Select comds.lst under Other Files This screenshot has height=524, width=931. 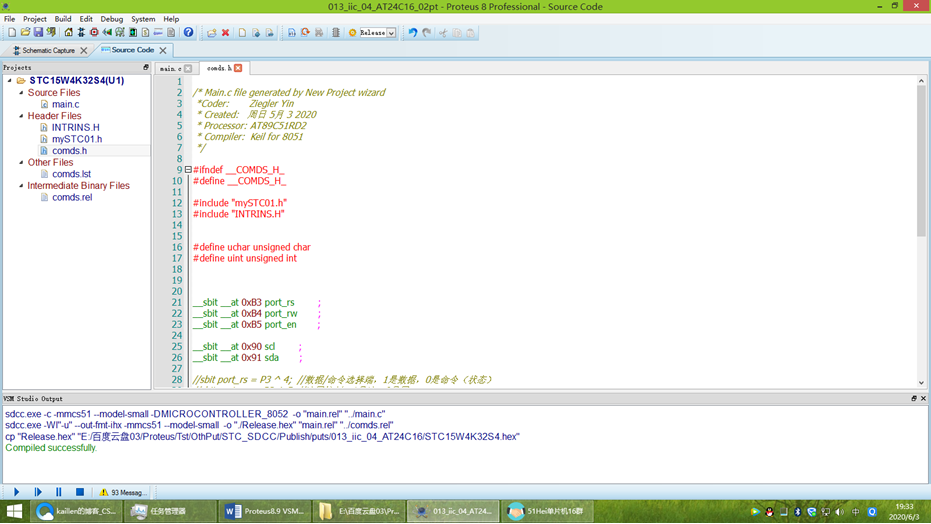(71, 174)
